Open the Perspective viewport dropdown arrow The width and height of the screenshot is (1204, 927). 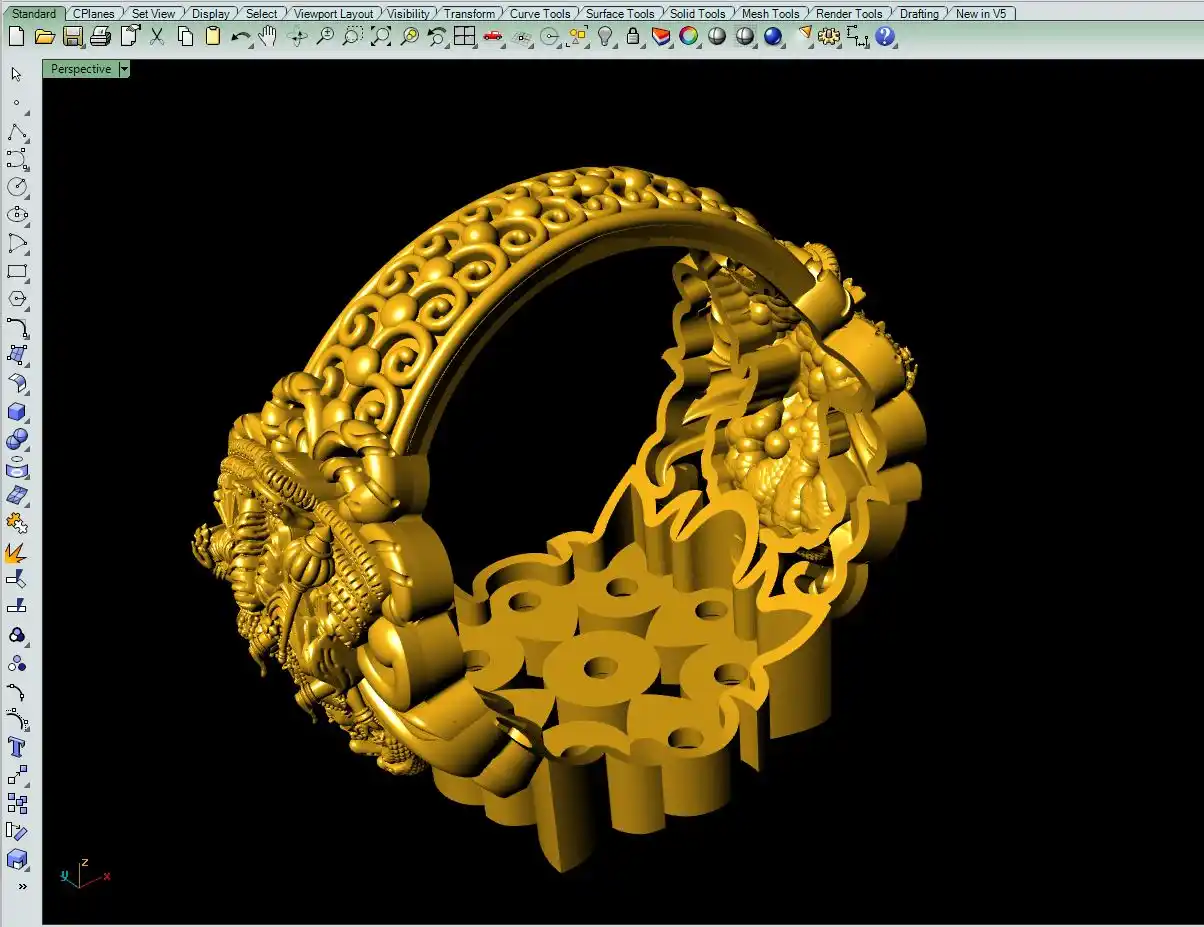coord(124,69)
